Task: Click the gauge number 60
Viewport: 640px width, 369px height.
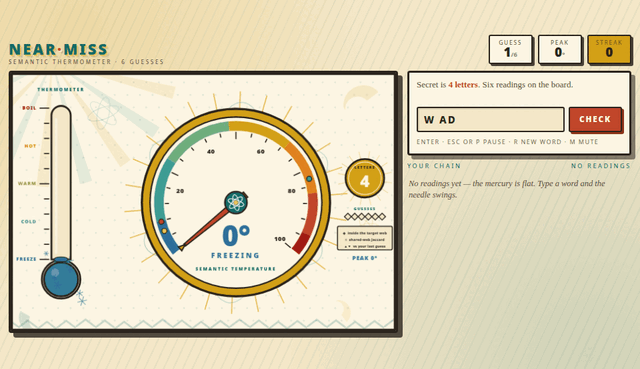Action: 261,151
